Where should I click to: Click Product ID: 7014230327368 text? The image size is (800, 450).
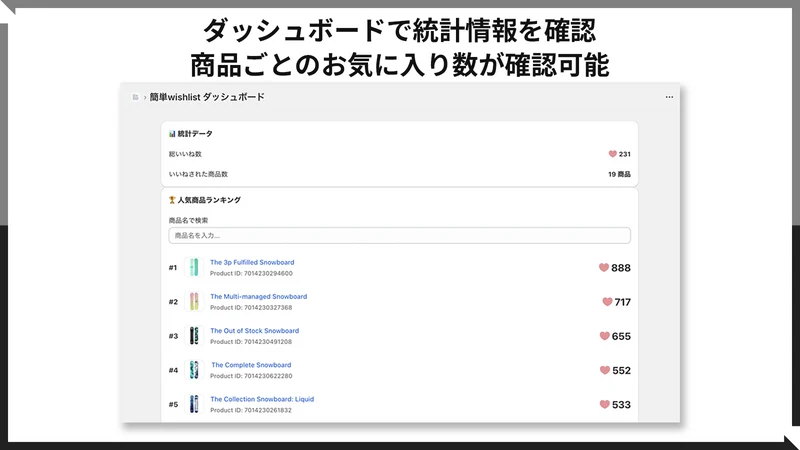[251, 308]
